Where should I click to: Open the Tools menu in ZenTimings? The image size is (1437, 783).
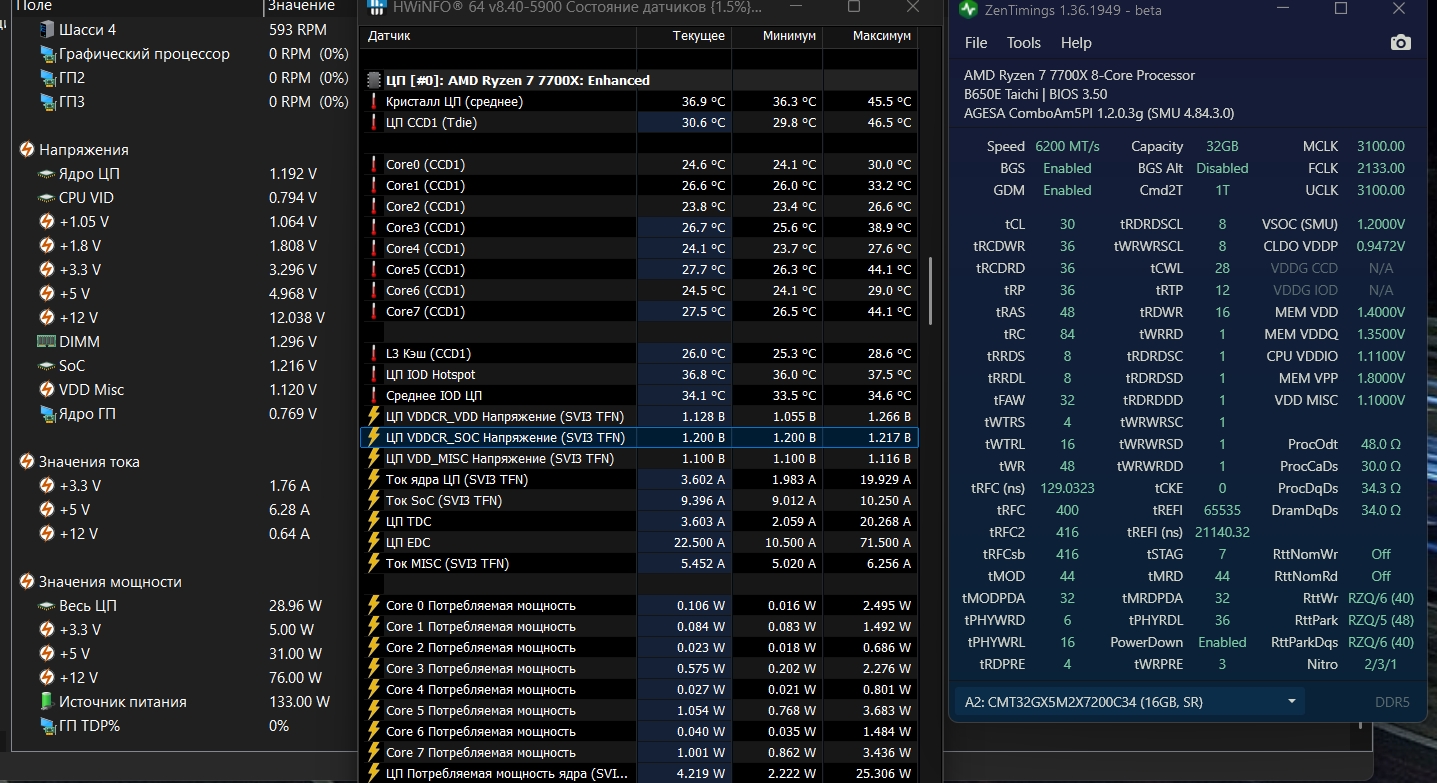(1024, 43)
